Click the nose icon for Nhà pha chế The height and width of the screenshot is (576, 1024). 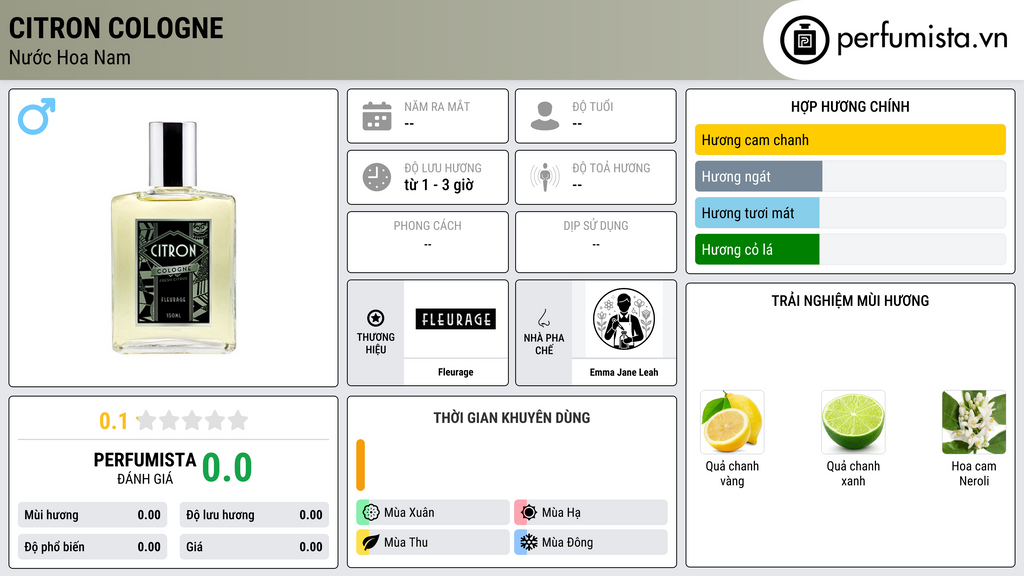click(543, 319)
